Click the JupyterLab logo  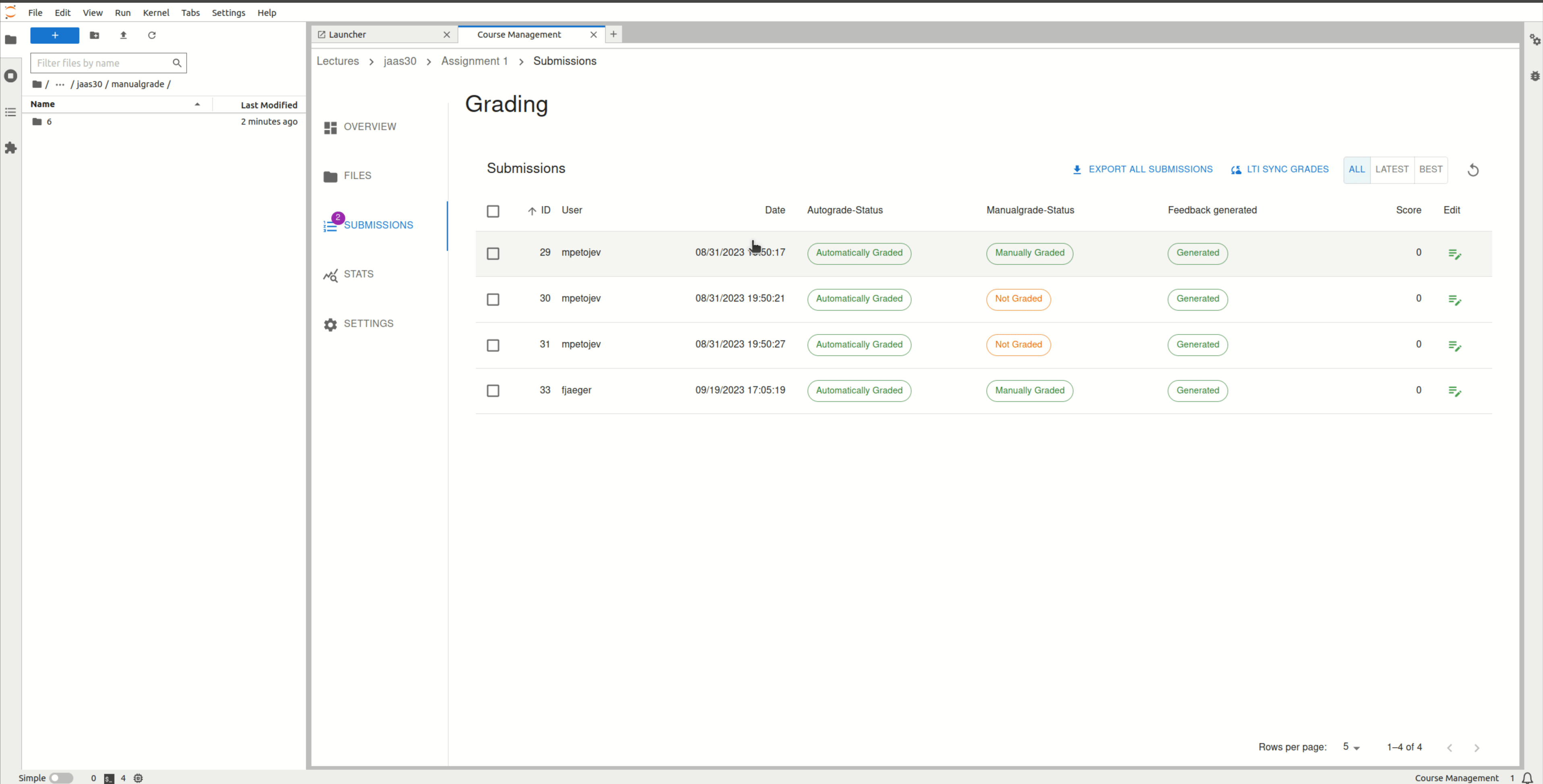(10, 12)
